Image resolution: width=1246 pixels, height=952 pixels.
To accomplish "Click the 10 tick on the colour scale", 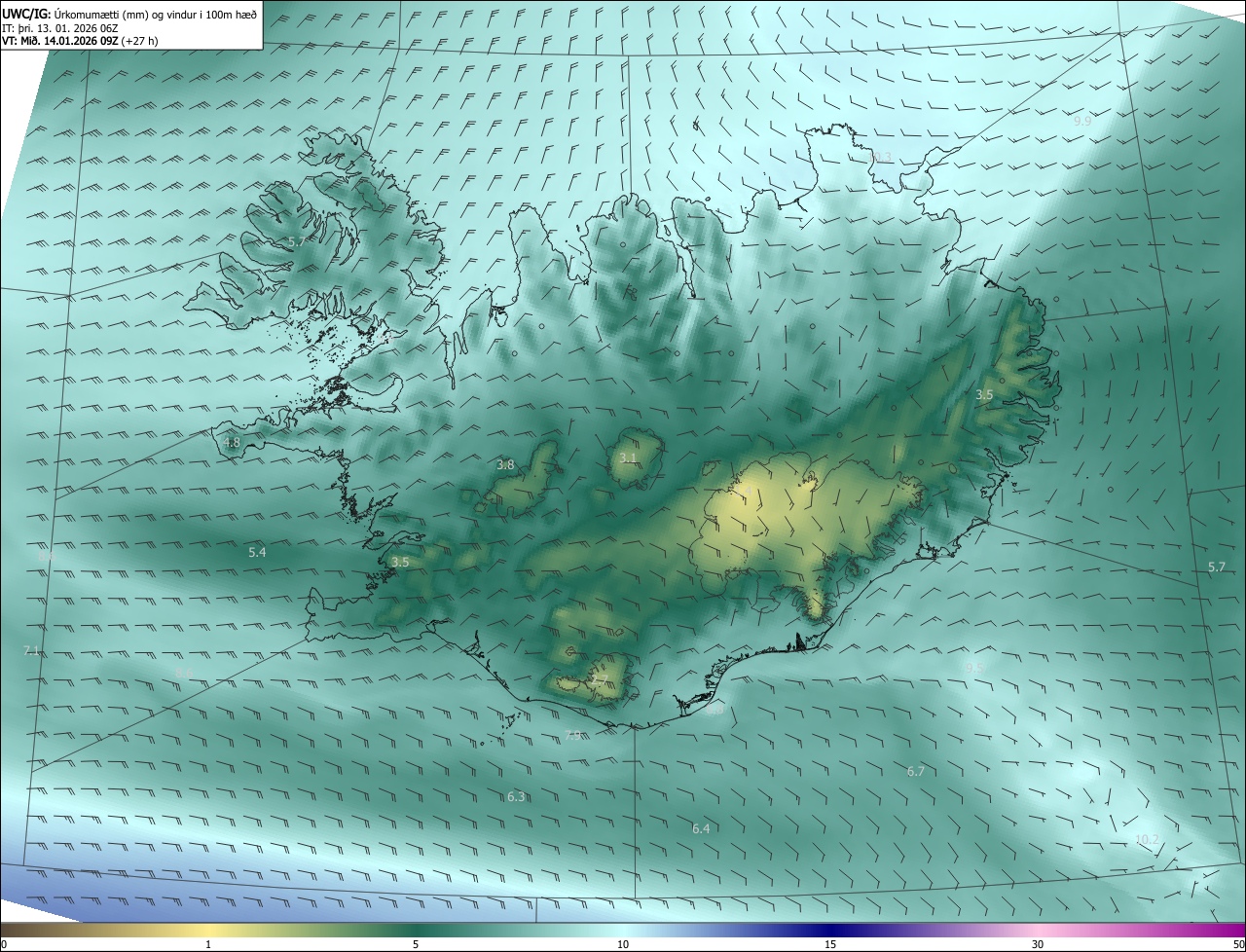I will coord(623,945).
